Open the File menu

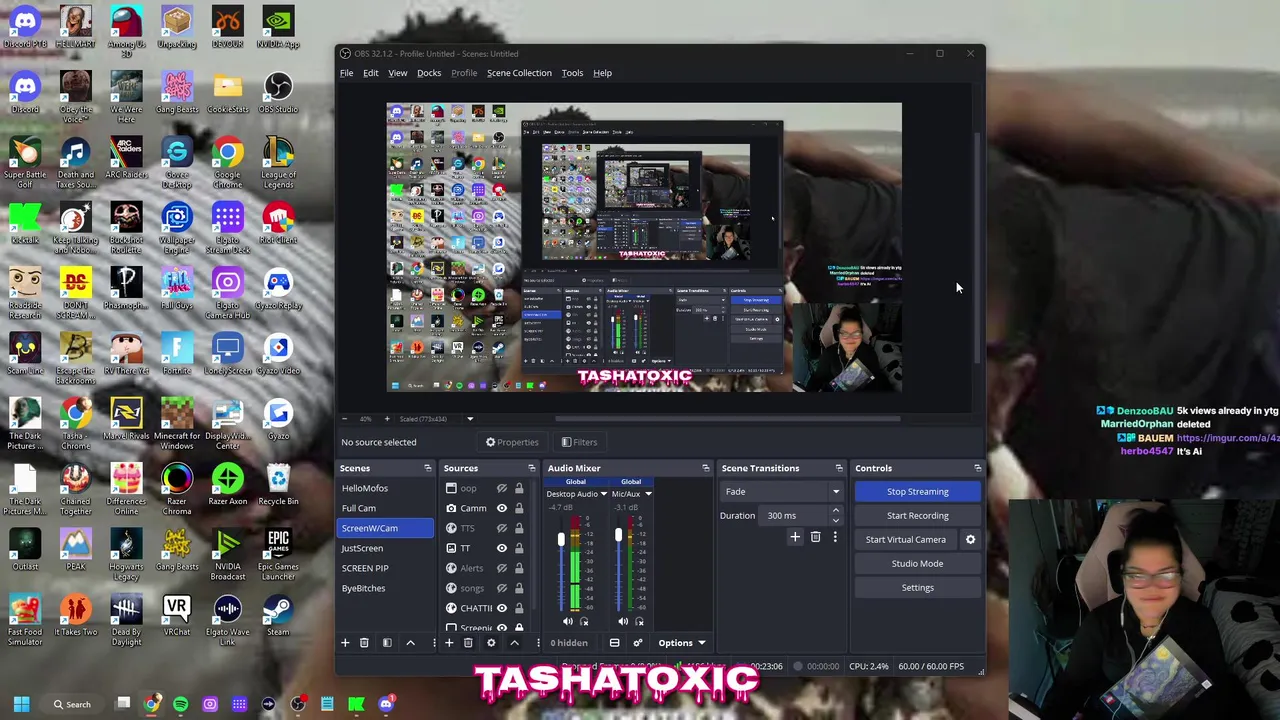(x=346, y=73)
